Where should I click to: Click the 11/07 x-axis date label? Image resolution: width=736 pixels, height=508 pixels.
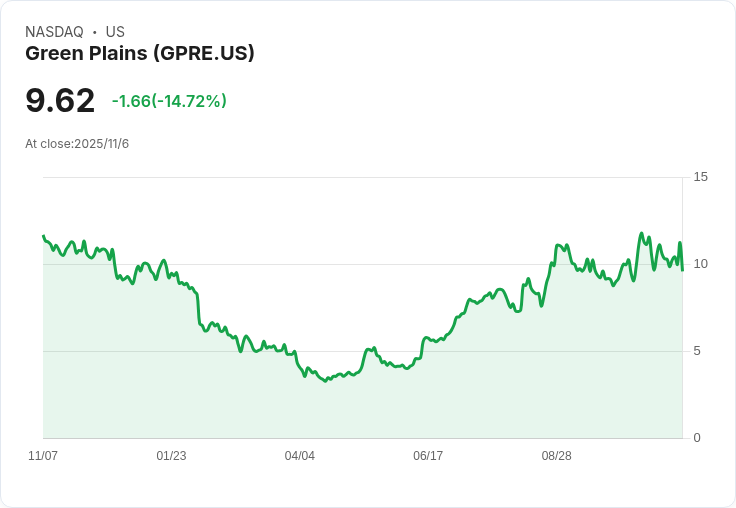(x=43, y=456)
